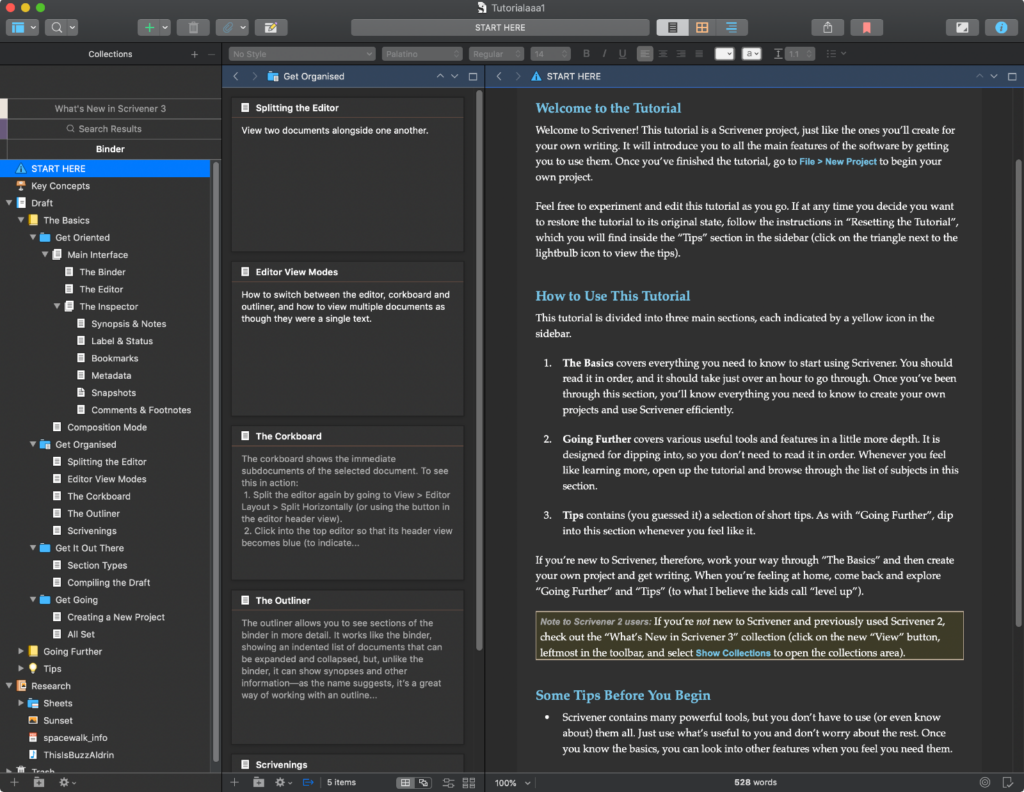The height and width of the screenshot is (792, 1024).
Task: Expand the Tips section
Action: click(21, 668)
